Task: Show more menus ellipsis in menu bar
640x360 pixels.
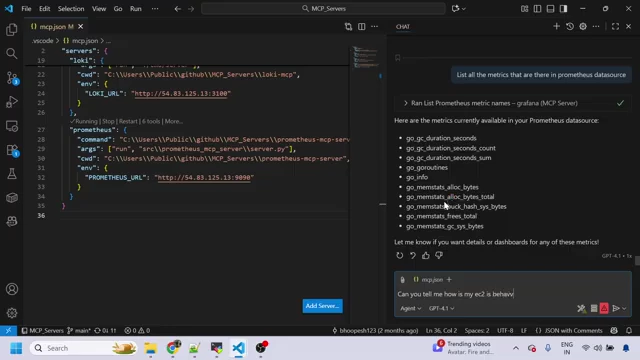Action: tap(155, 9)
